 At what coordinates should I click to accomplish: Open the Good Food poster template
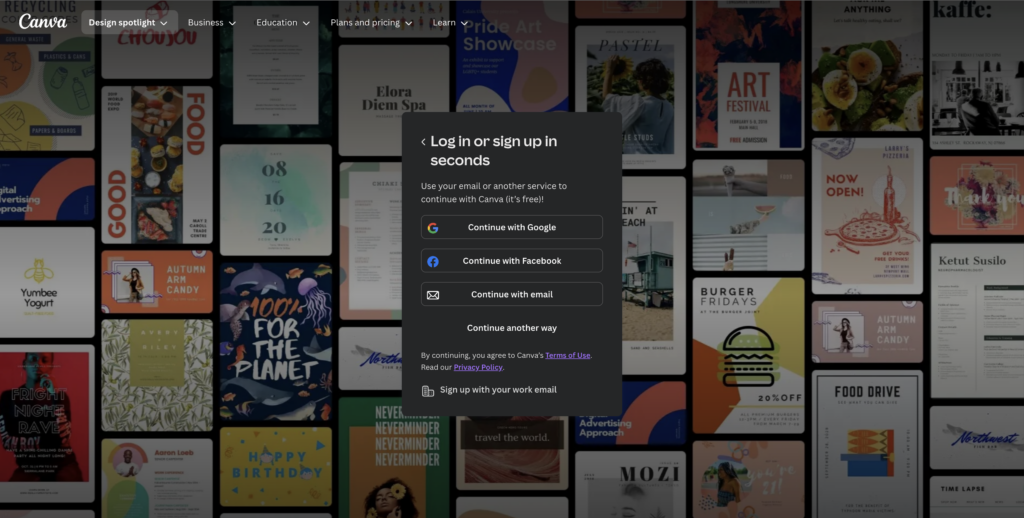click(x=157, y=165)
